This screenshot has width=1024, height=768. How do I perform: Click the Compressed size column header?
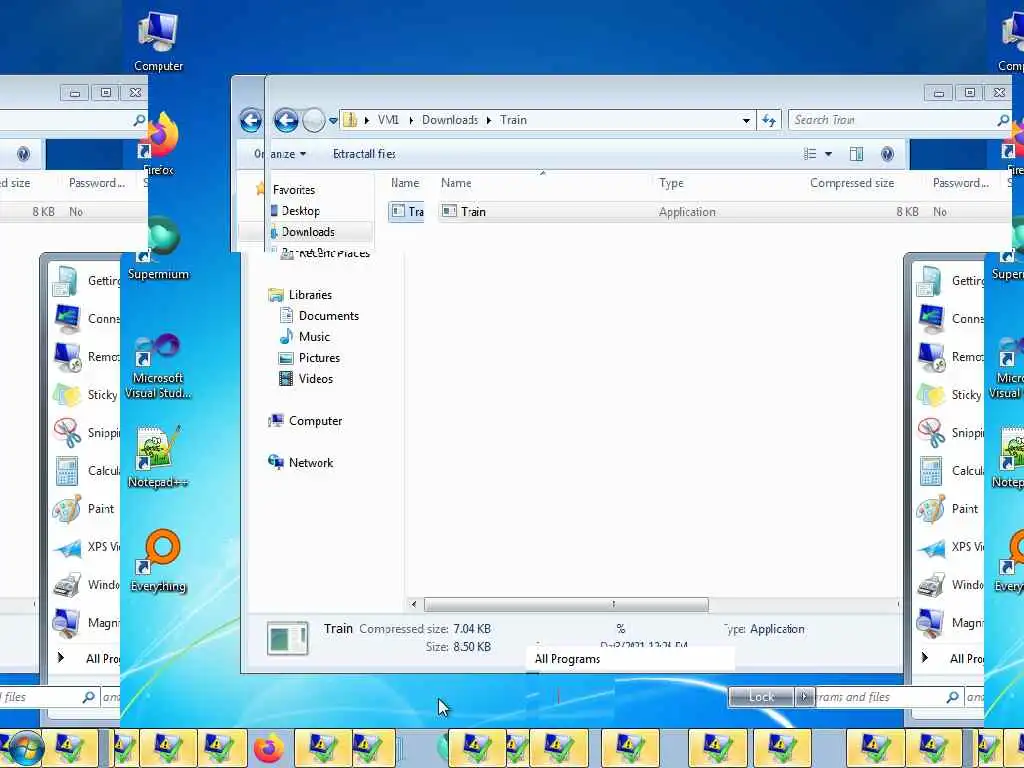pos(852,183)
